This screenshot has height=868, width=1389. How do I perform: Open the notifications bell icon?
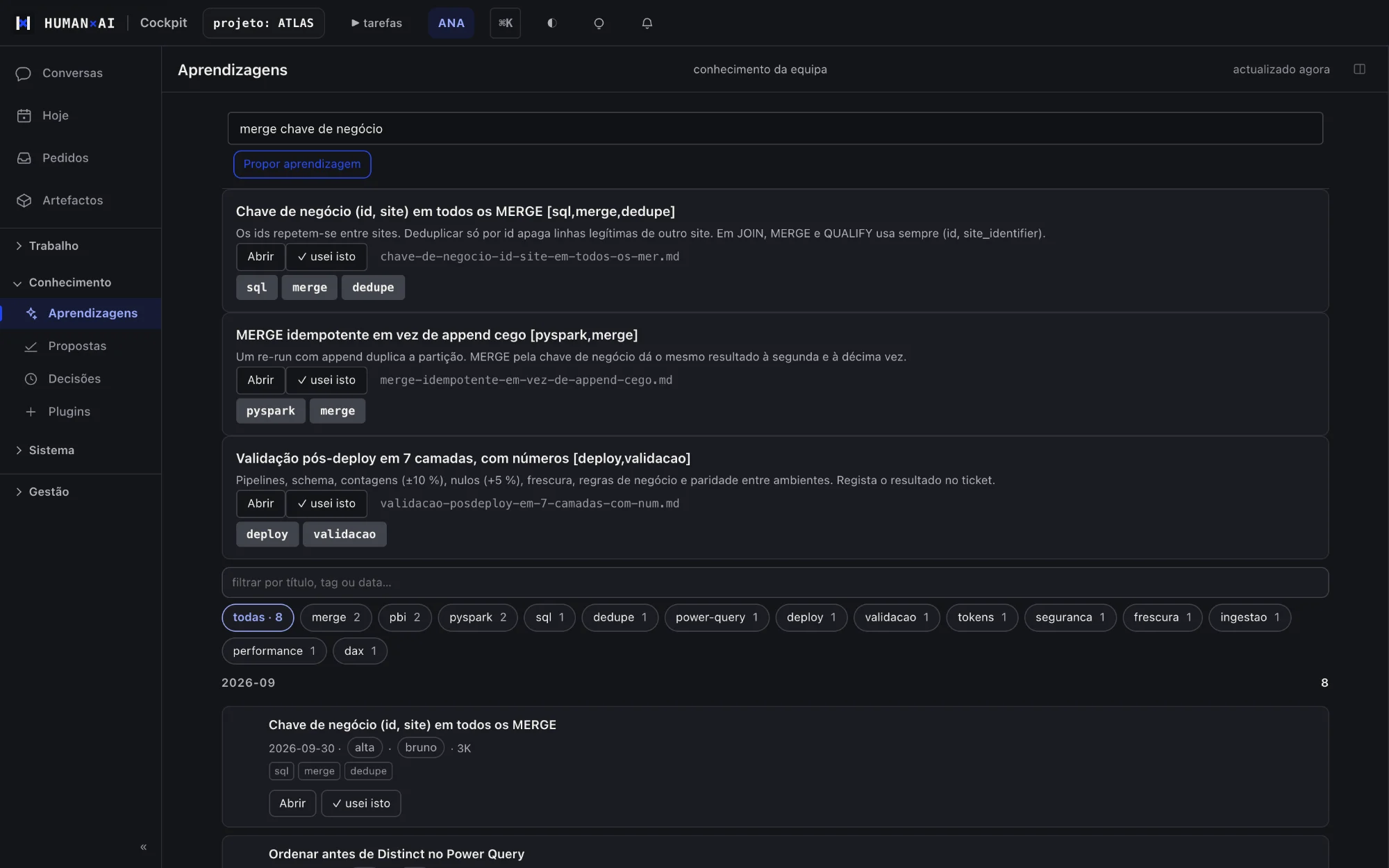point(647,23)
